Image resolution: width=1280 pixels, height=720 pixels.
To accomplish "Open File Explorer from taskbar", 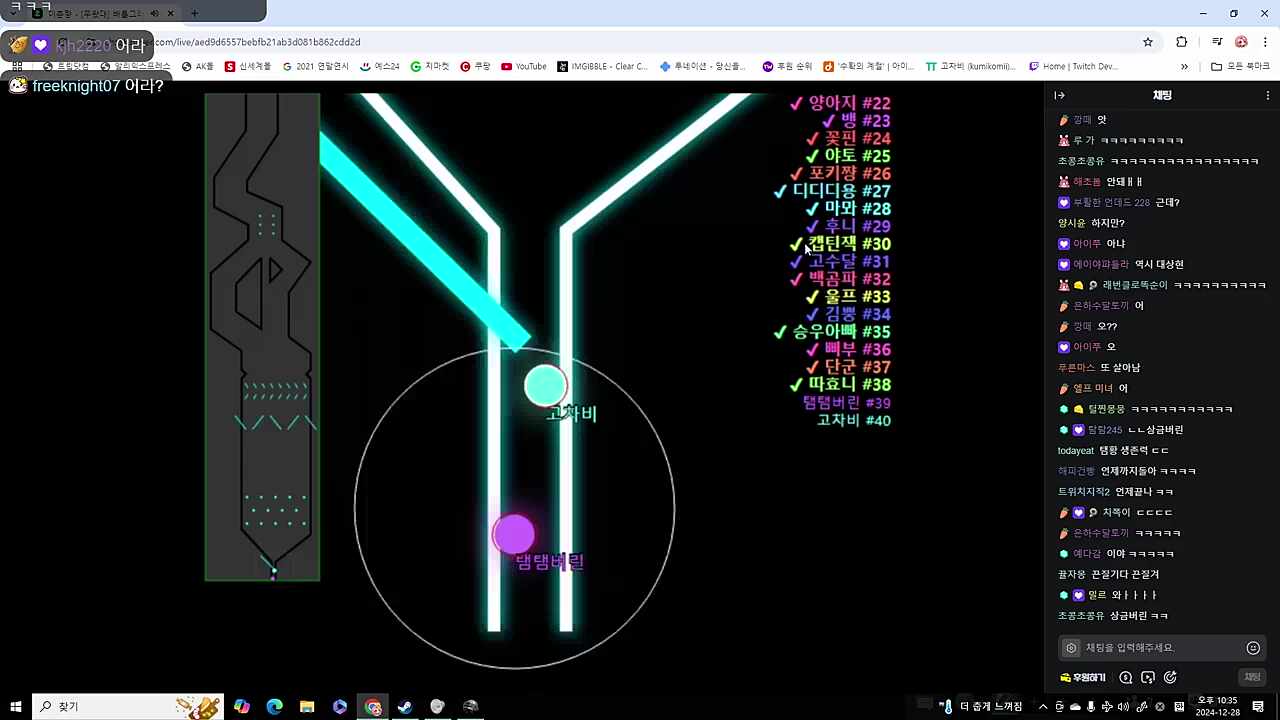I will click(307, 706).
